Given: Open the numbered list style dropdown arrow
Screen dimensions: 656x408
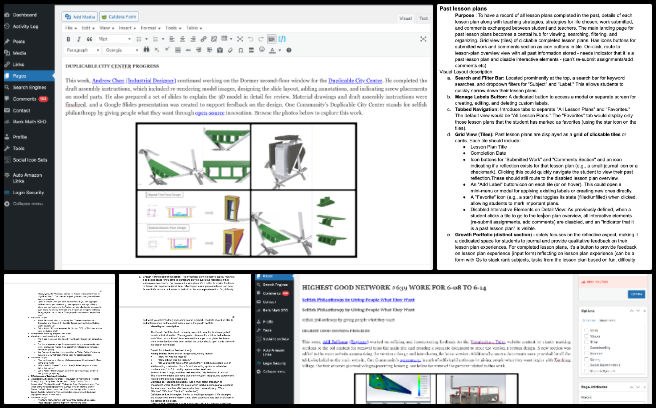Looking at the screenshot, I should tap(163, 39).
